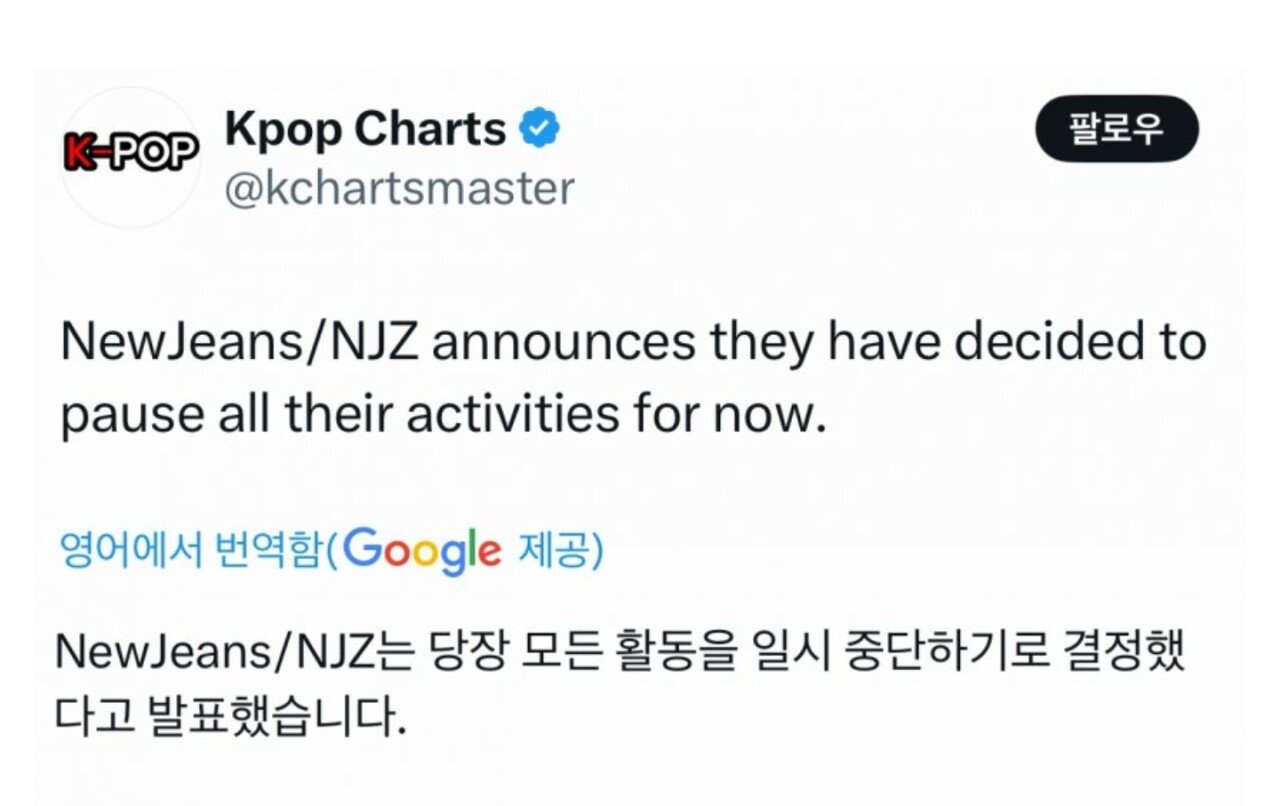The height and width of the screenshot is (806, 1280).
Task: Click the line "pause all their activities for now."
Action: (444, 415)
